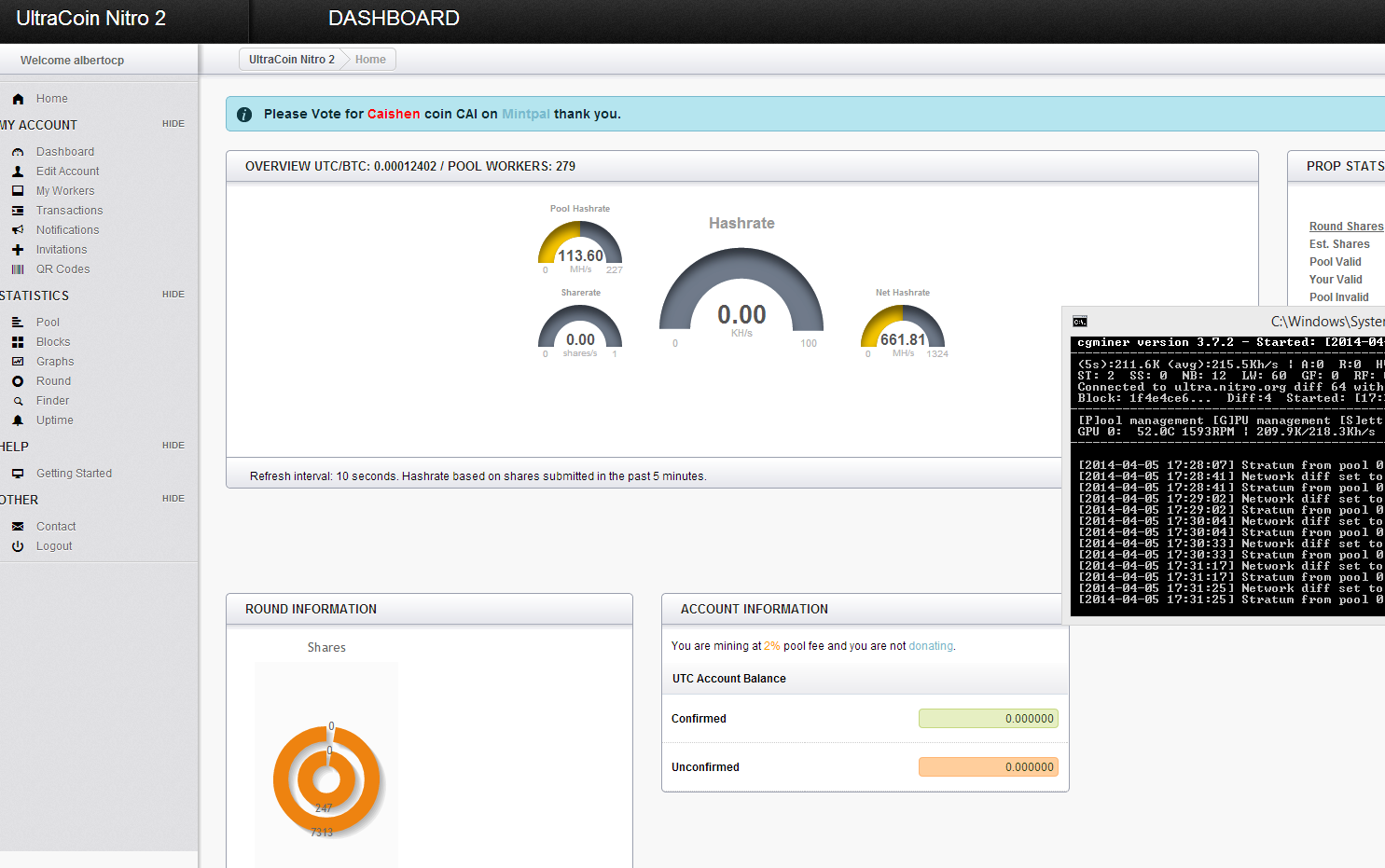This screenshot has width=1385, height=868.
Task: Click the cgminer version line in console
Action: click(x=1230, y=342)
